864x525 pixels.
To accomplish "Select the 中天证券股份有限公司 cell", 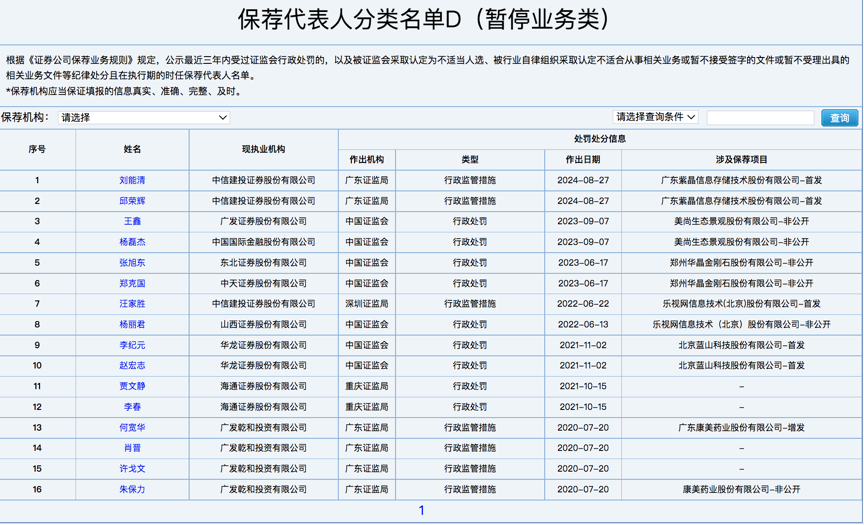I will (263, 283).
